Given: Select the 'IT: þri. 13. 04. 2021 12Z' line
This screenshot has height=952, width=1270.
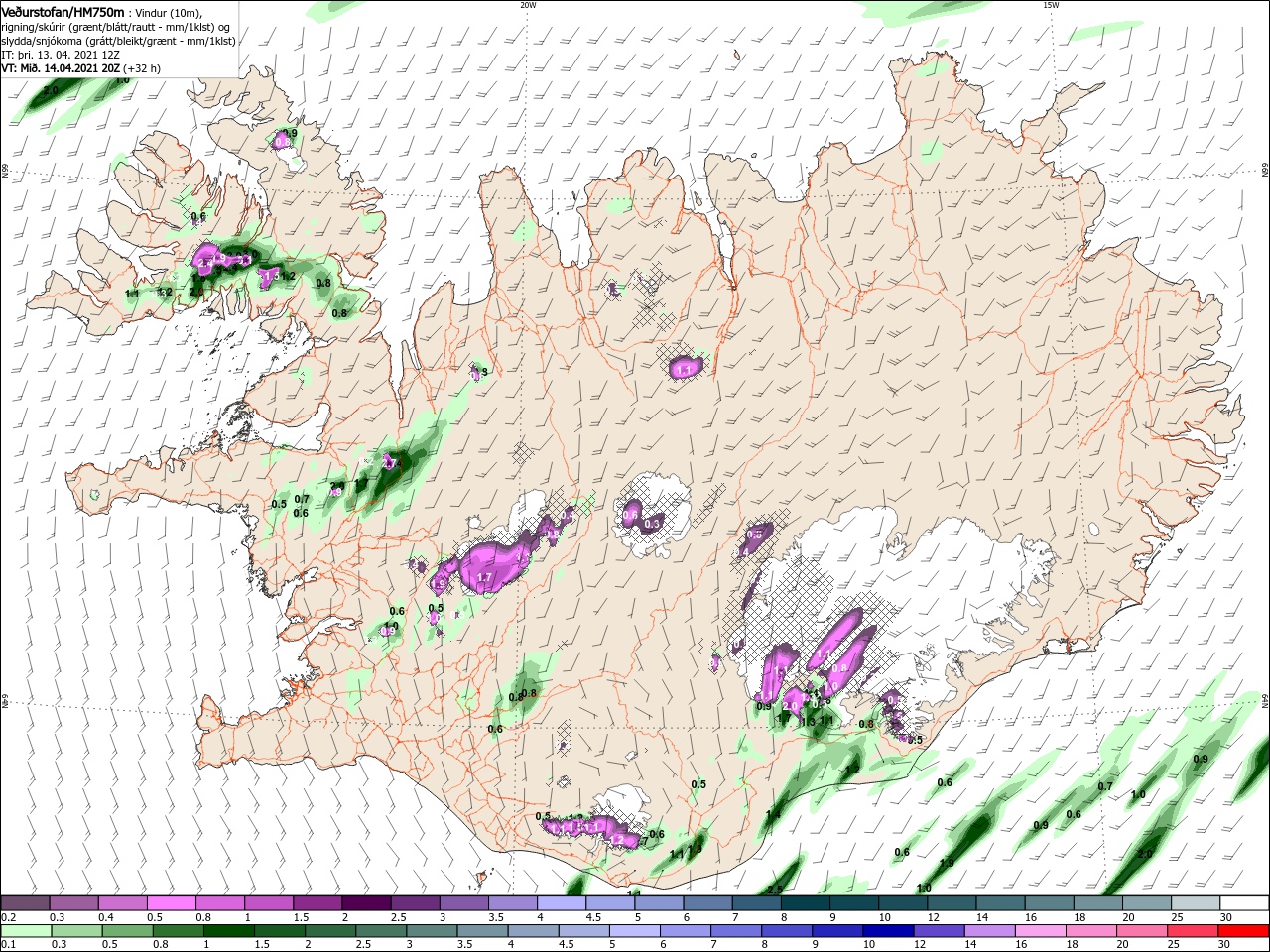Looking at the screenshot, I should (x=62, y=54).
